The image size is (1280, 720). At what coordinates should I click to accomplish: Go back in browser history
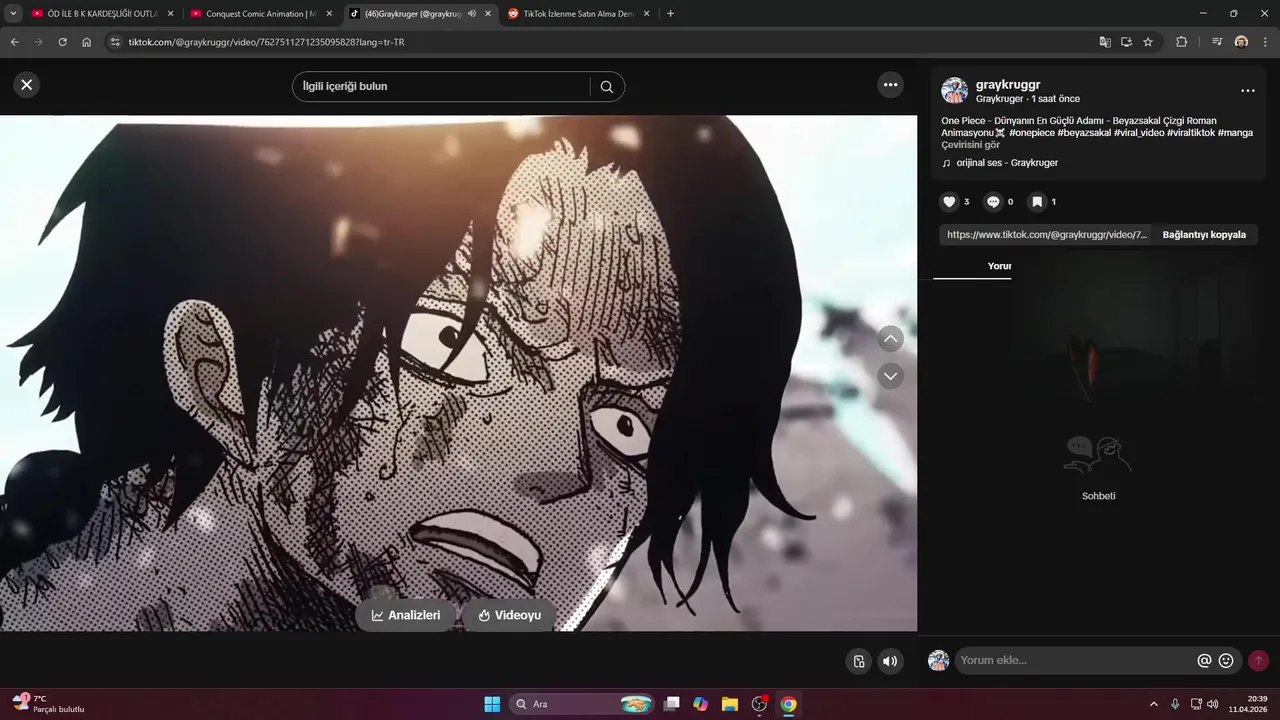pyautogui.click(x=14, y=42)
